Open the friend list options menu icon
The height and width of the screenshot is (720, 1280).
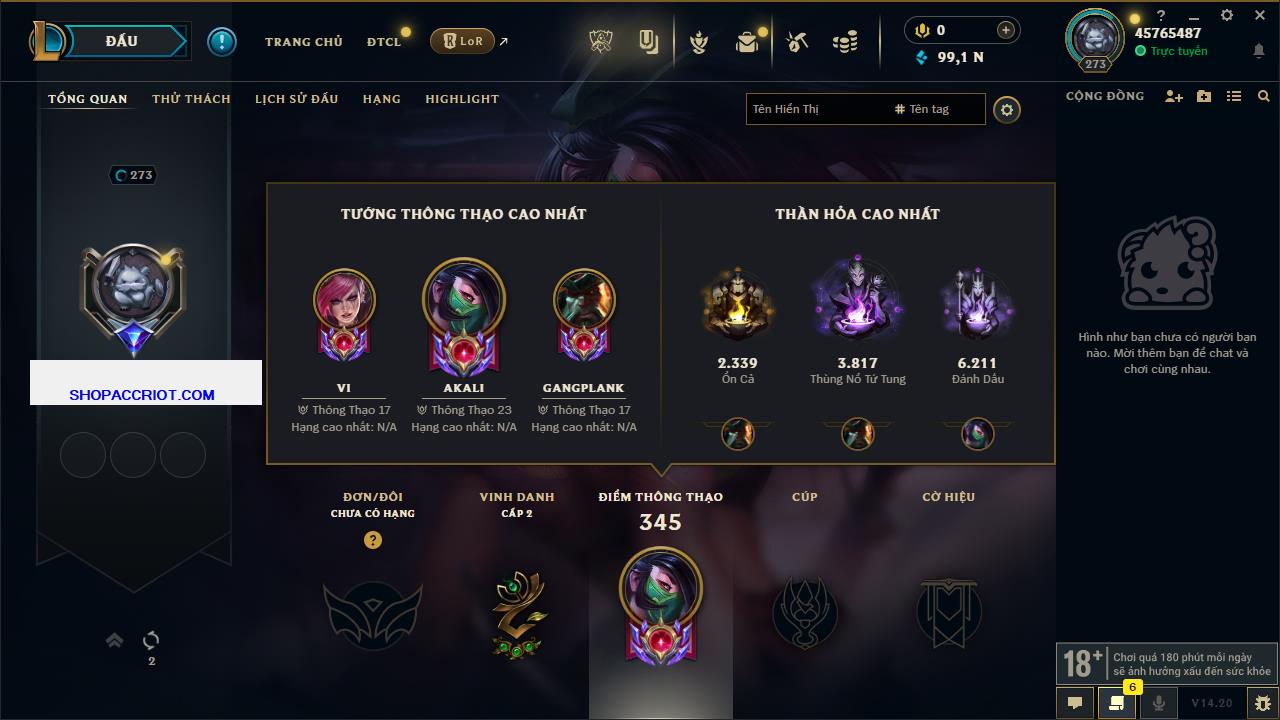pos(1234,96)
